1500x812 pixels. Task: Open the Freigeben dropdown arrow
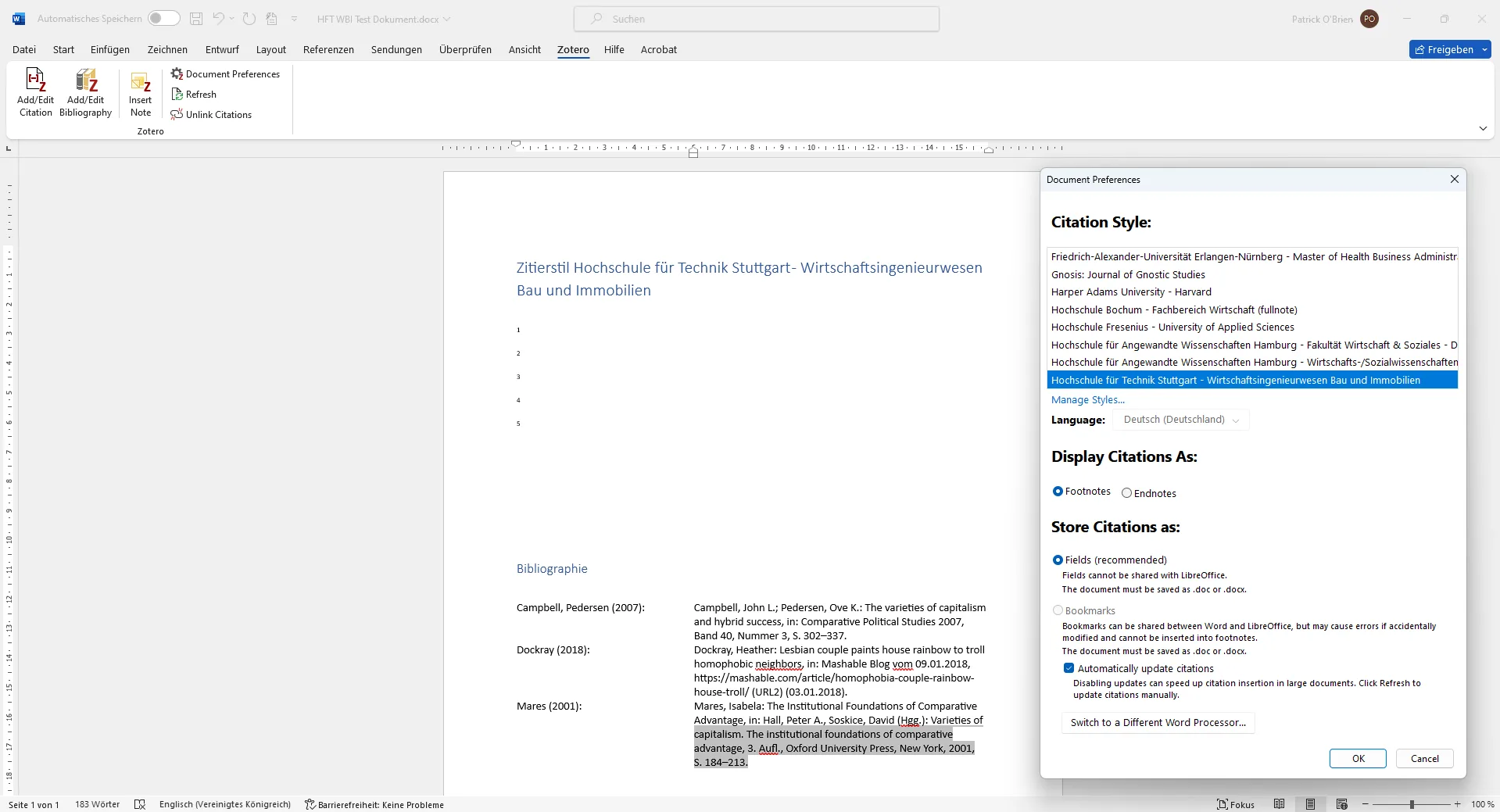click(1484, 49)
